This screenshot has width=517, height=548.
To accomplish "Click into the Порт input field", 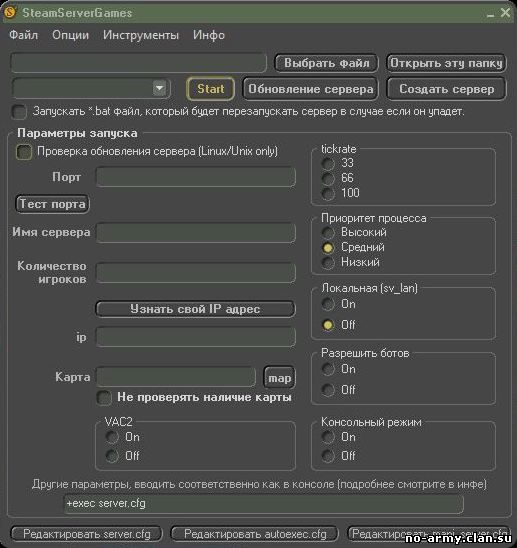I will pyautogui.click(x=196, y=177).
